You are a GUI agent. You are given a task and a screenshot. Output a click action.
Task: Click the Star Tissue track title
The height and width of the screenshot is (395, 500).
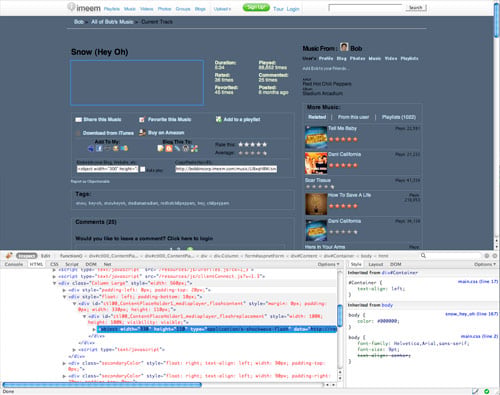(x=318, y=180)
